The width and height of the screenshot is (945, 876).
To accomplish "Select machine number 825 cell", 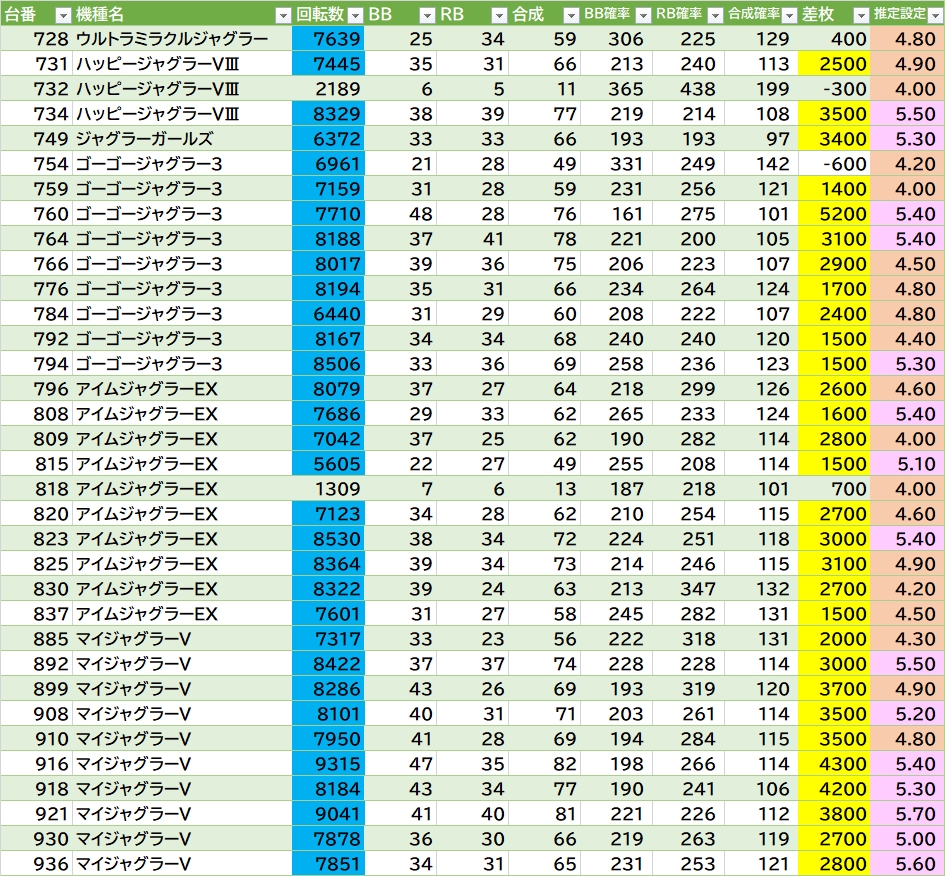I will [36, 564].
